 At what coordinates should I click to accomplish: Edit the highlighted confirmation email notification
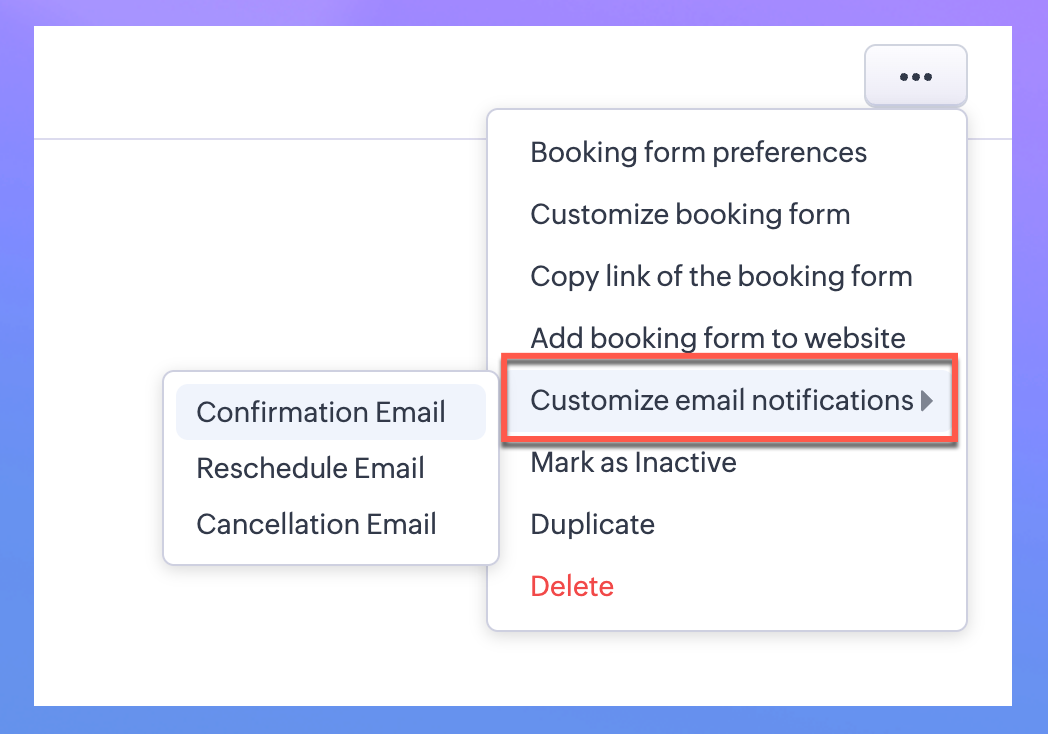coord(321,413)
